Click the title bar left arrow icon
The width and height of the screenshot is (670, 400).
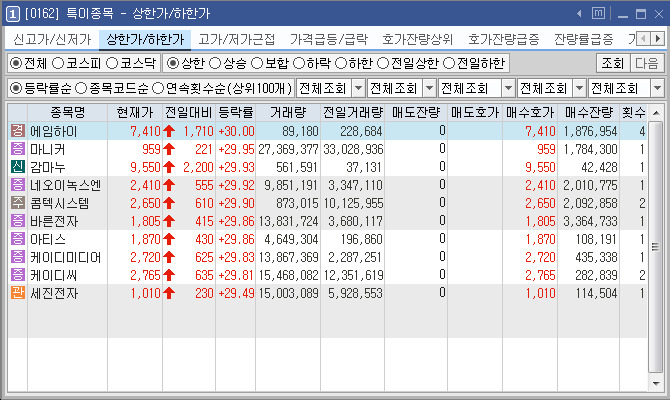pos(579,14)
